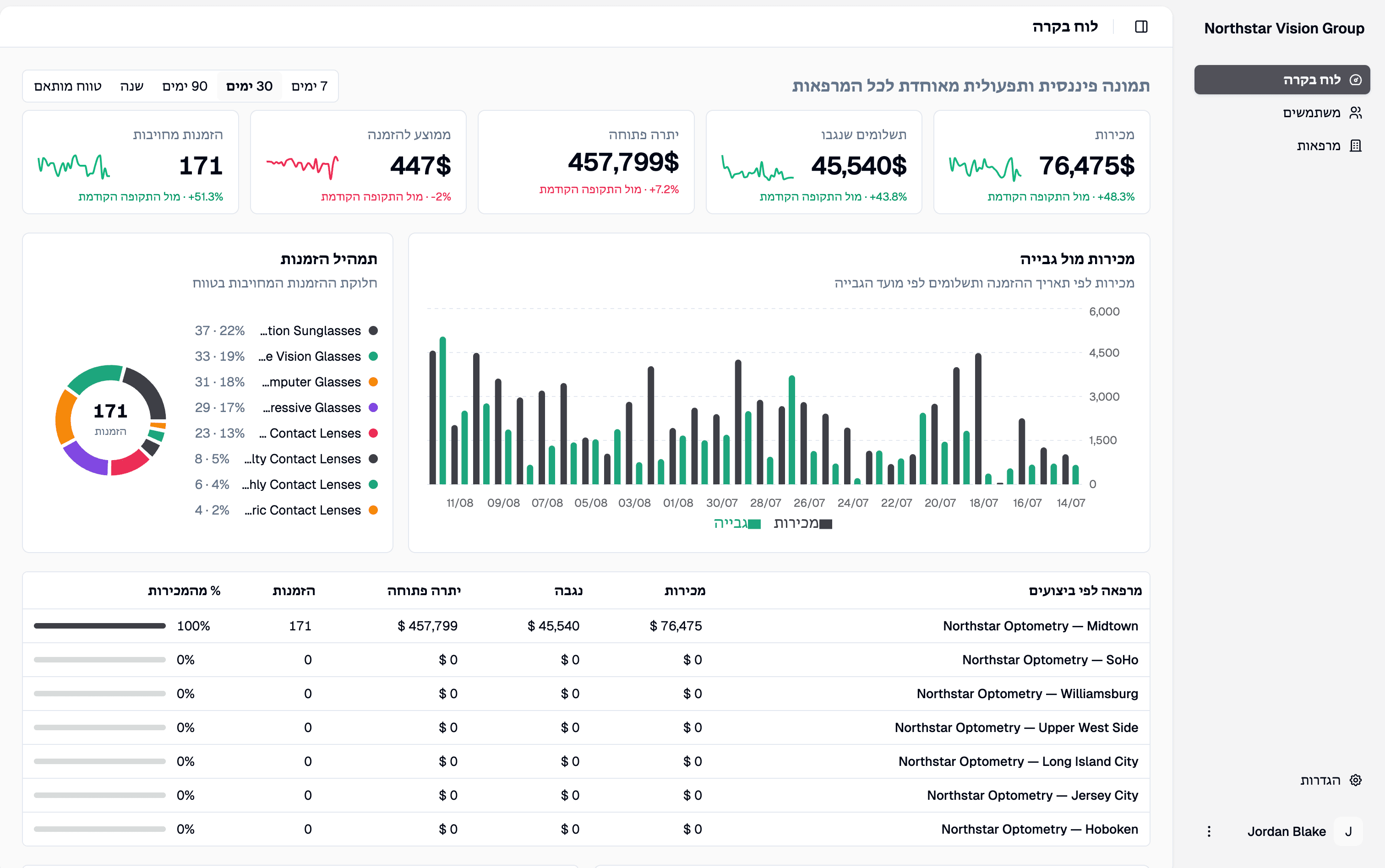Screen dimensions: 1385x868
Task: Select the 7 days range
Action: coord(309,86)
